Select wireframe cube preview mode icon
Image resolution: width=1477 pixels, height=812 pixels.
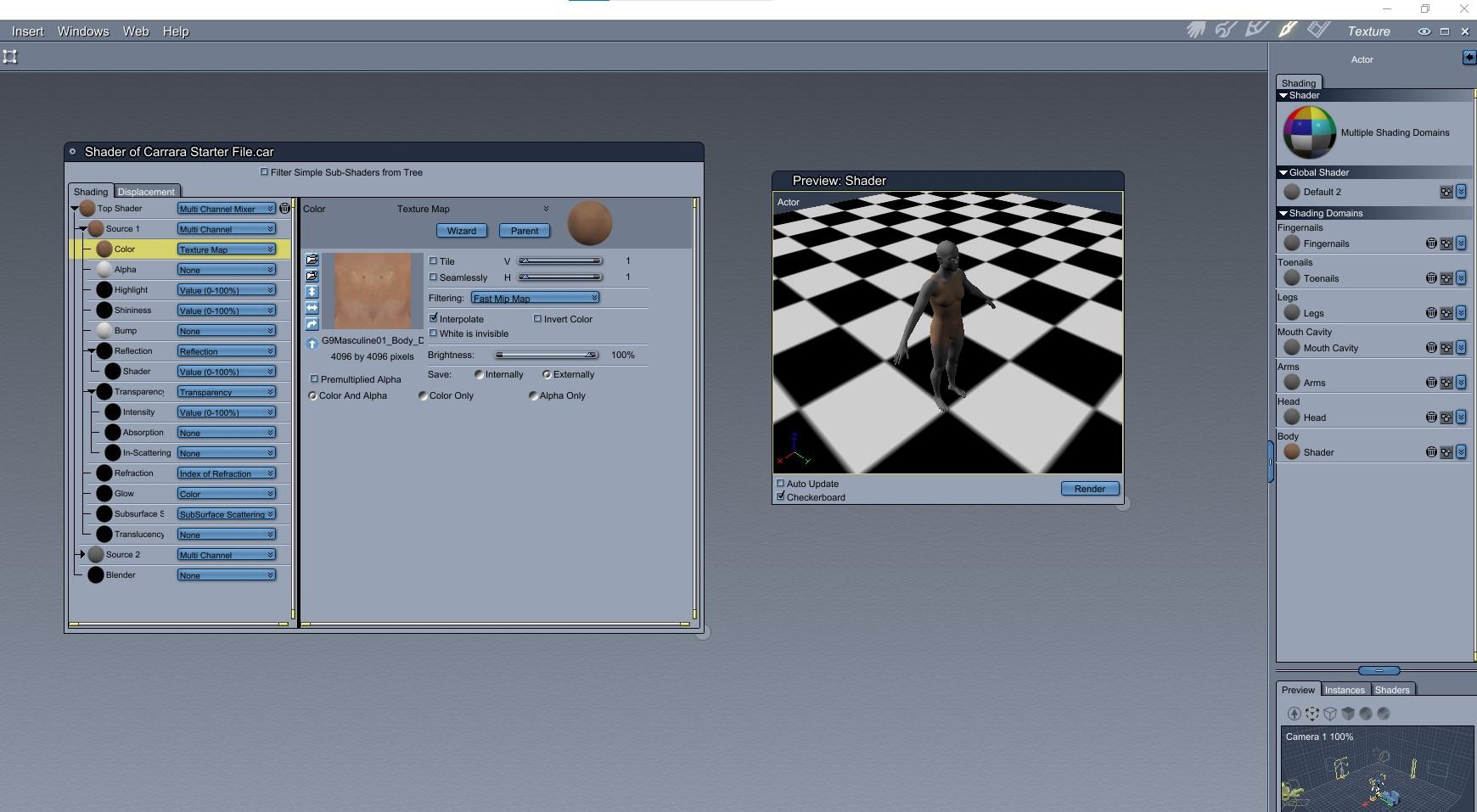[x=1330, y=714]
